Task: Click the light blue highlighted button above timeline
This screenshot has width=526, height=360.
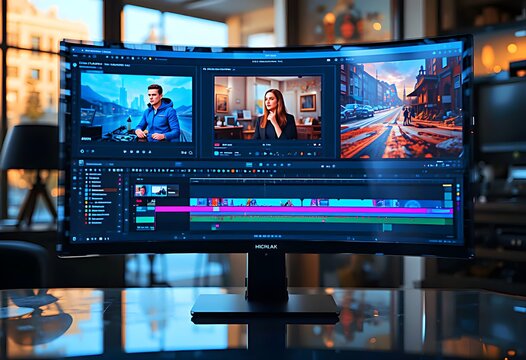Action: 249,164
